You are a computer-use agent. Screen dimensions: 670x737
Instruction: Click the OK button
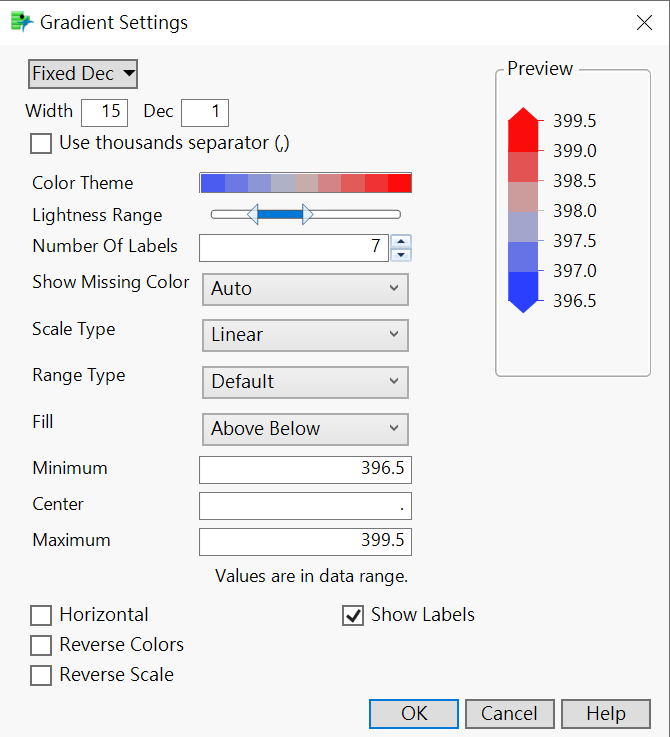(414, 713)
